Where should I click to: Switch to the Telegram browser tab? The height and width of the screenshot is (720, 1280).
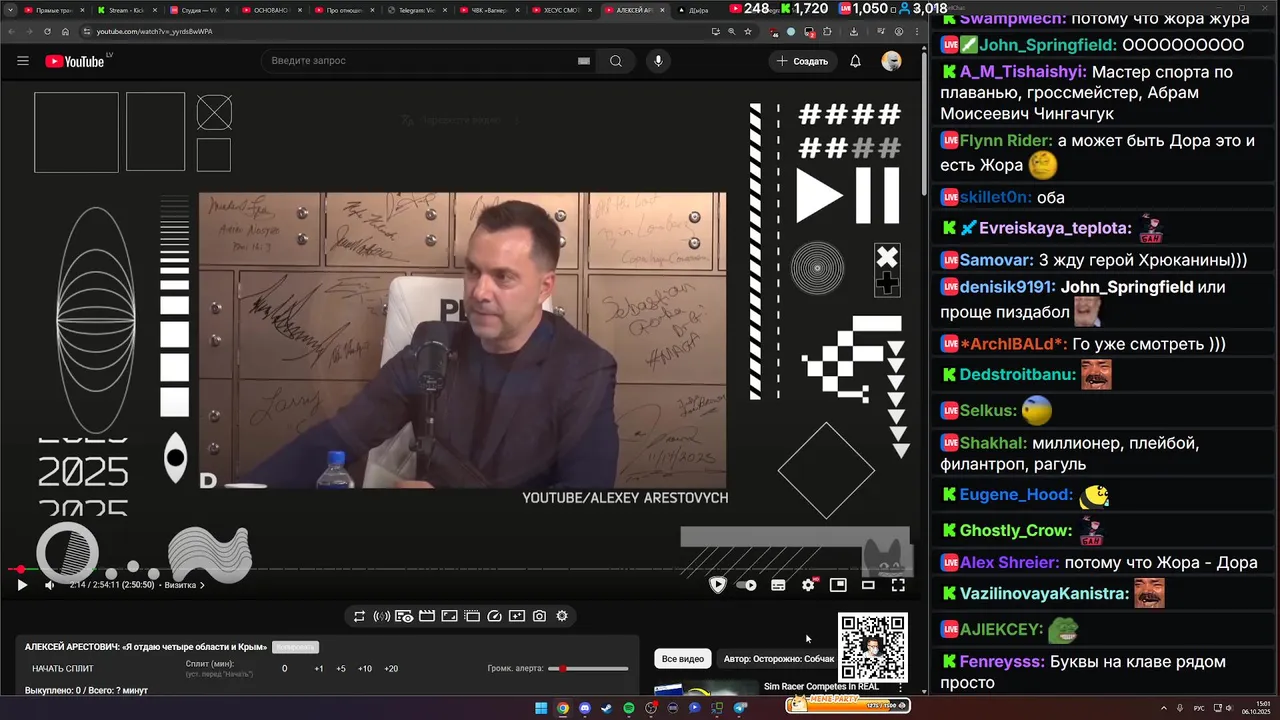(416, 10)
